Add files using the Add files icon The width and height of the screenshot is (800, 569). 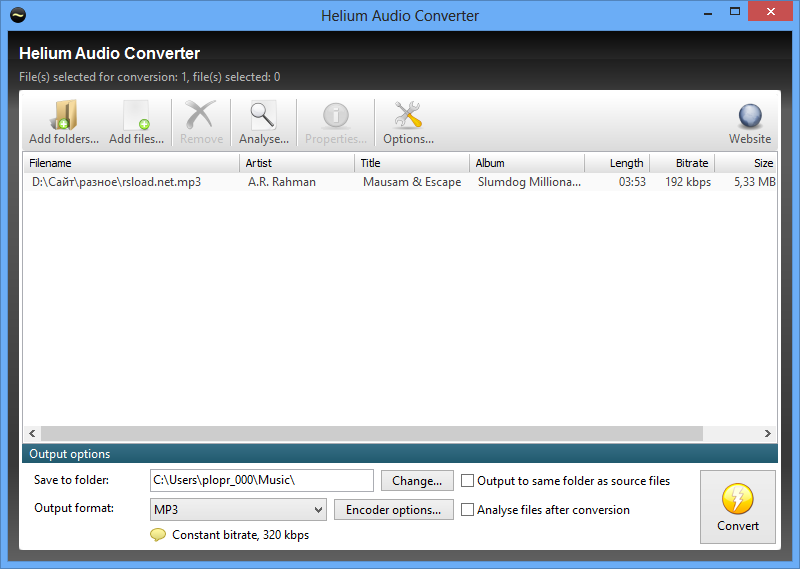pyautogui.click(x=136, y=122)
